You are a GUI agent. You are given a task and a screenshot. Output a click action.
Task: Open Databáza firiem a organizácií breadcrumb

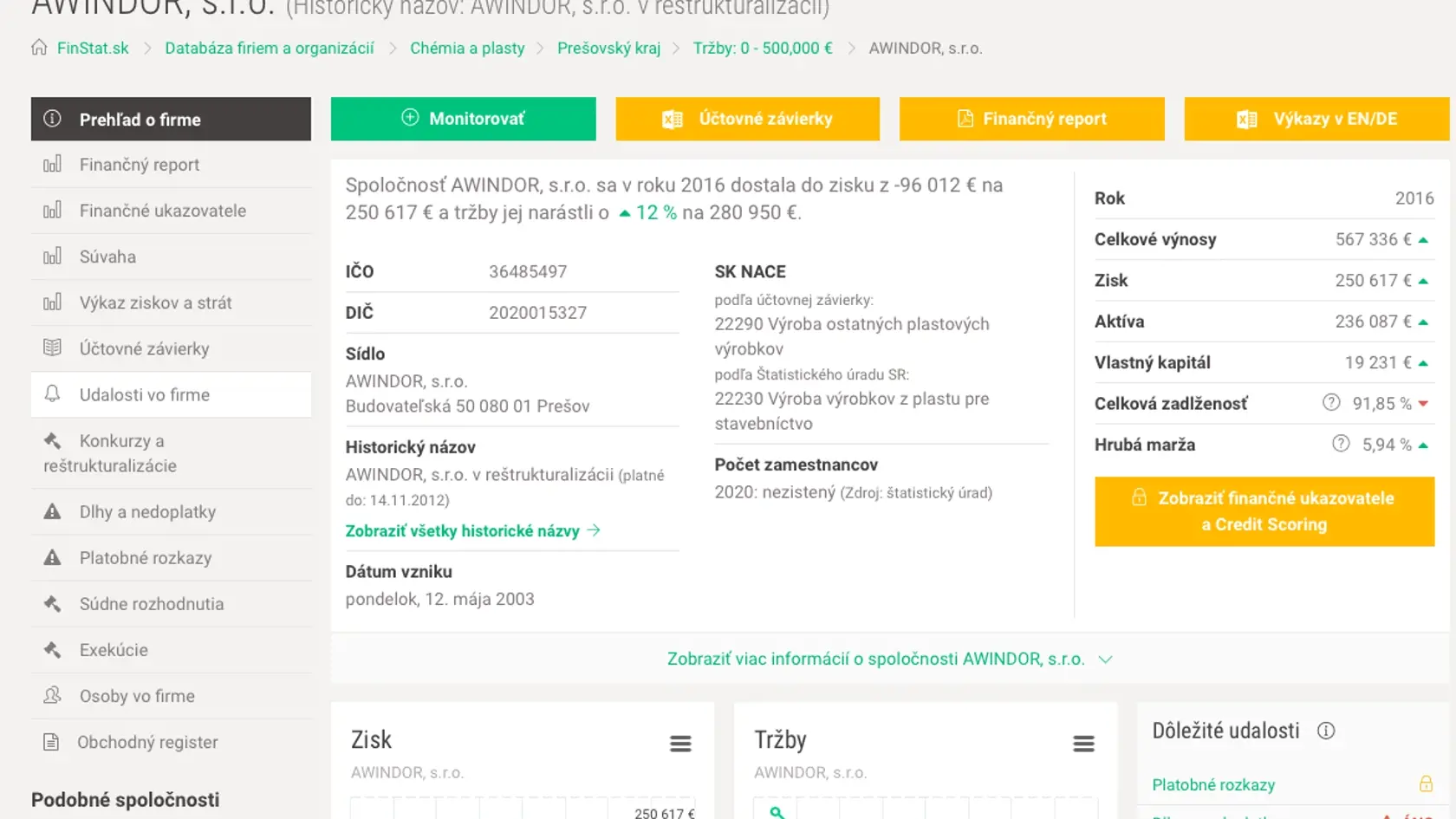[x=270, y=48]
